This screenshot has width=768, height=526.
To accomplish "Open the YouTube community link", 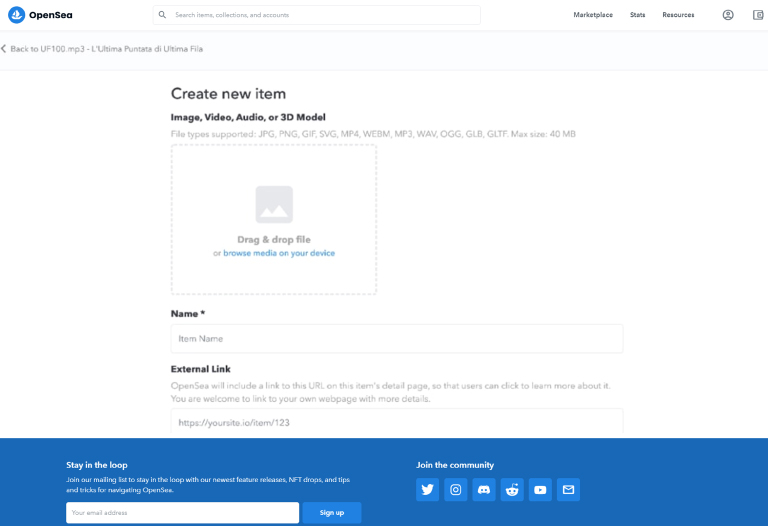I will [540, 490].
